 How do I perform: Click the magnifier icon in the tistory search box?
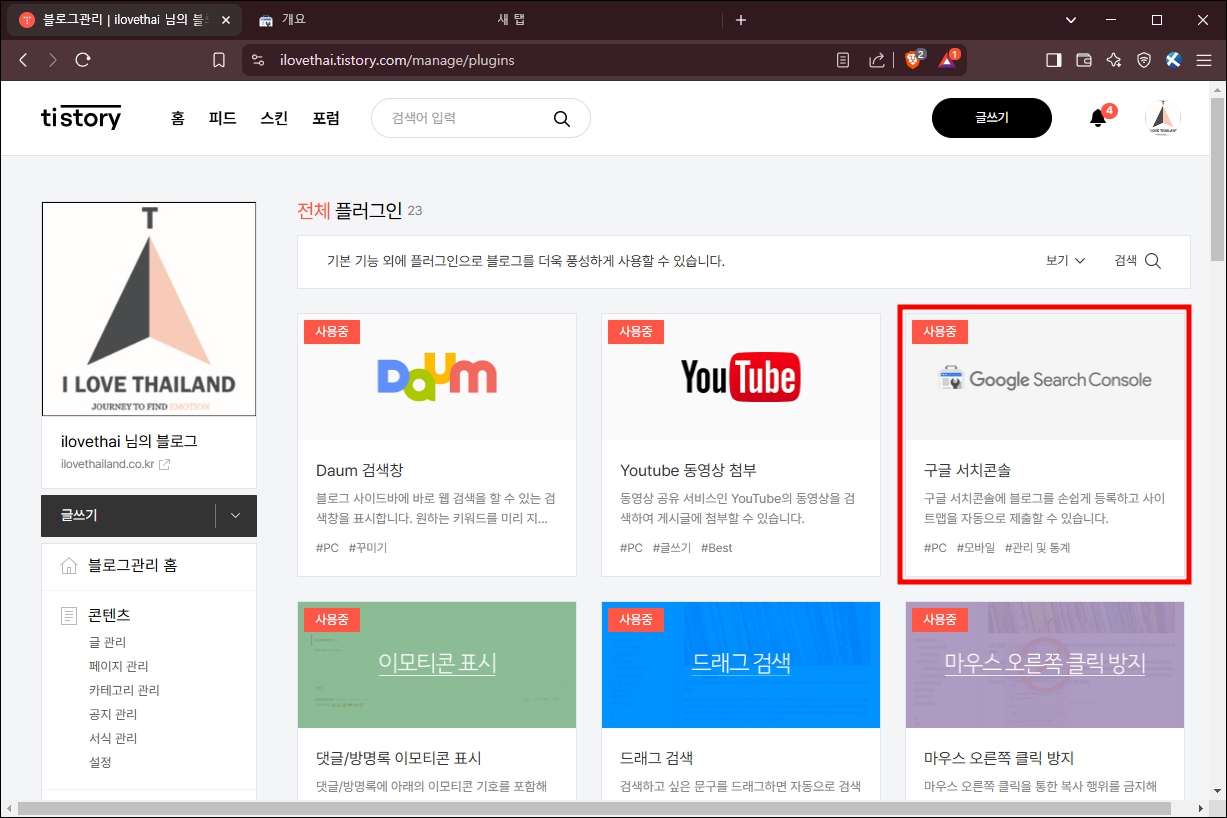[x=562, y=119]
